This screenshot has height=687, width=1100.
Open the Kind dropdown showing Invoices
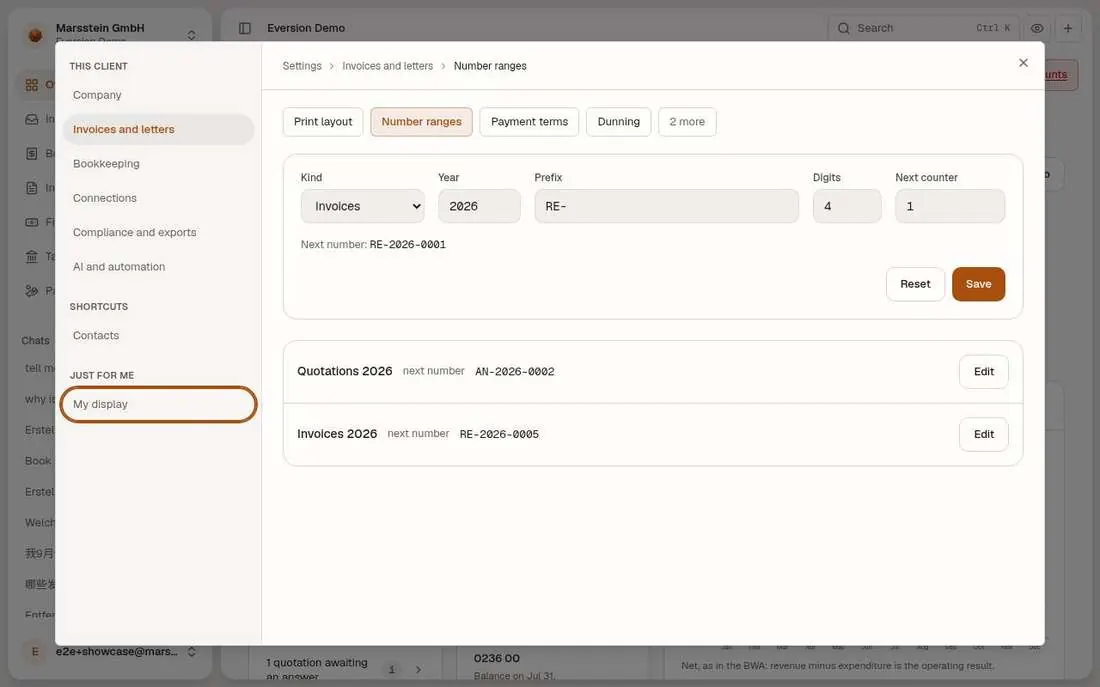[363, 206]
